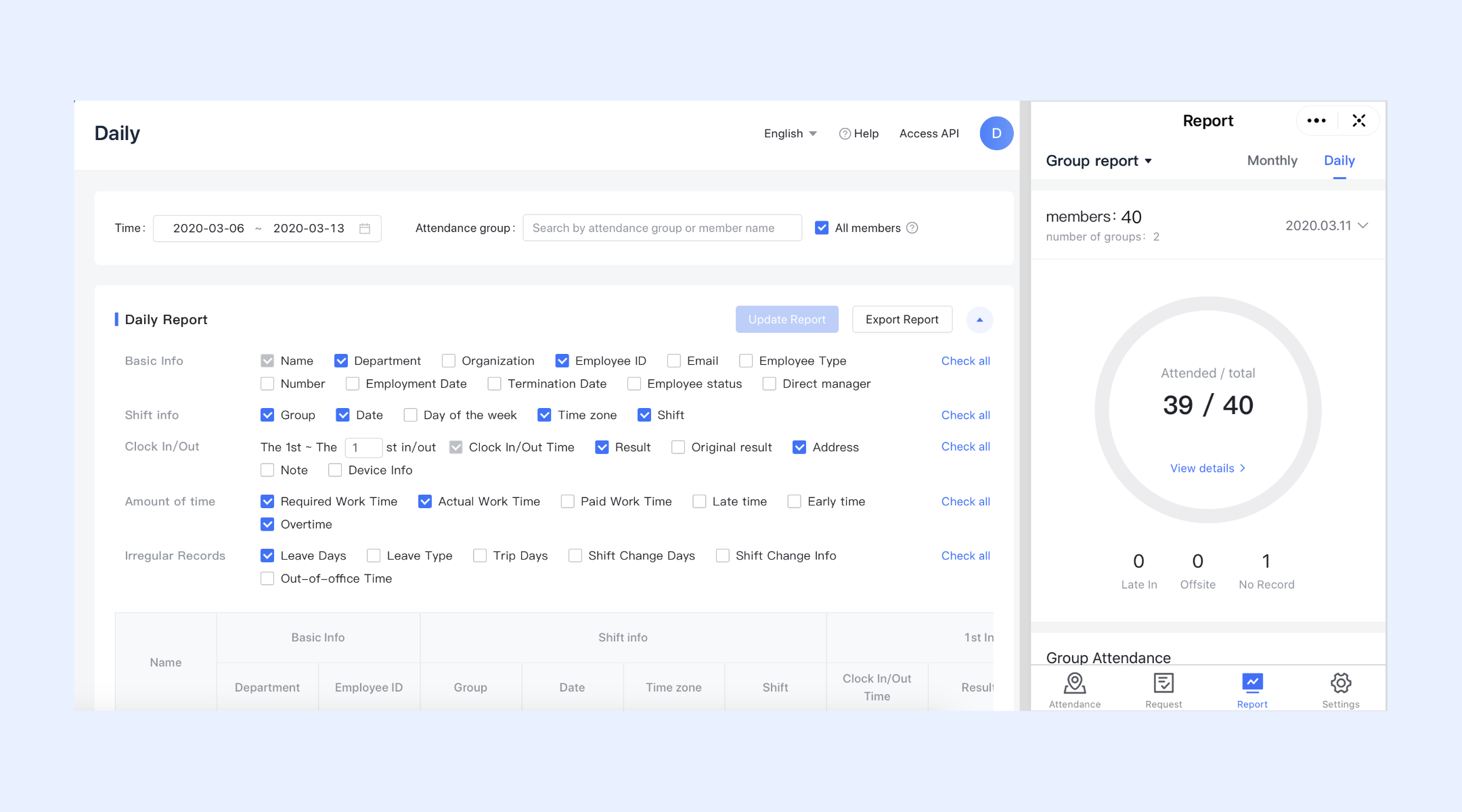Image resolution: width=1462 pixels, height=812 pixels.
Task: Click the Access API link
Action: [x=929, y=134]
